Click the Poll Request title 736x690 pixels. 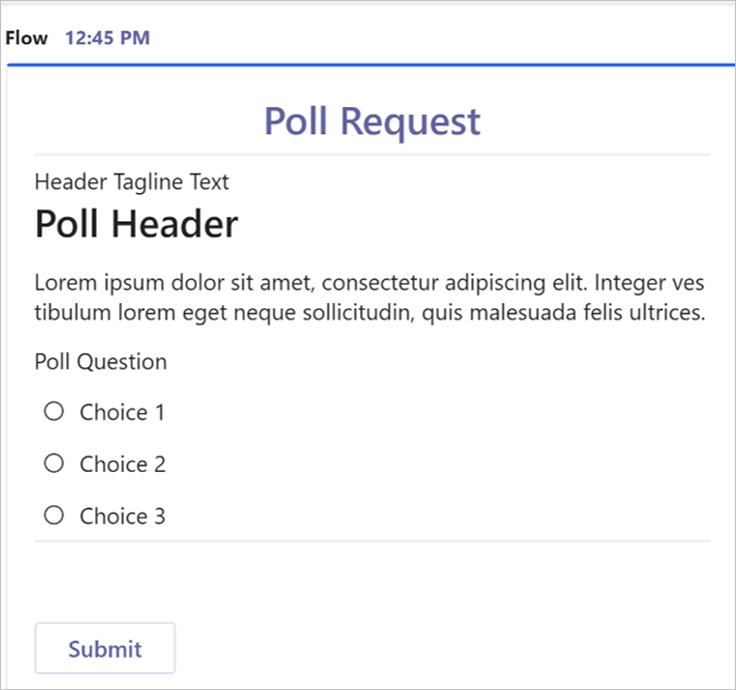372,121
